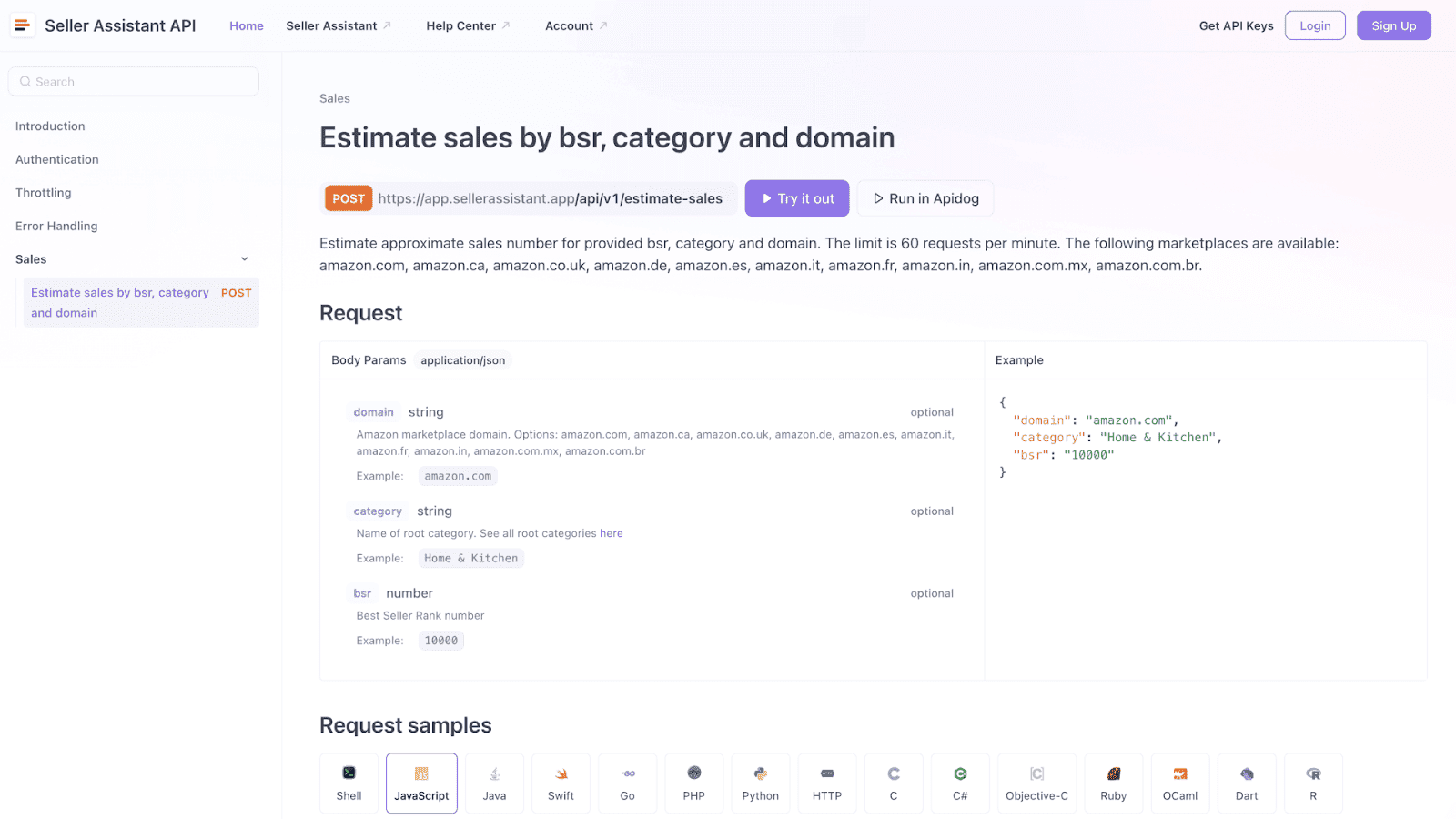The height and width of the screenshot is (819, 1456).
Task: Open the root categories link labeled here
Action: [612, 533]
